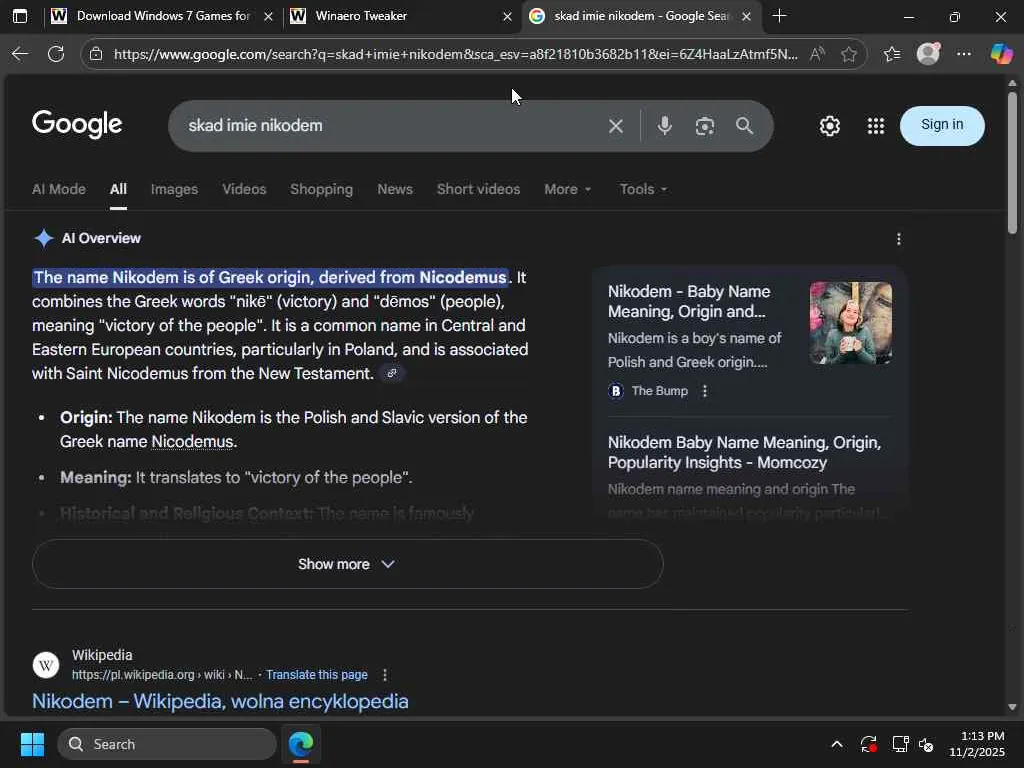Click the page vertical scrollbar thumb
The height and width of the screenshot is (768, 1024).
coord(1012,163)
